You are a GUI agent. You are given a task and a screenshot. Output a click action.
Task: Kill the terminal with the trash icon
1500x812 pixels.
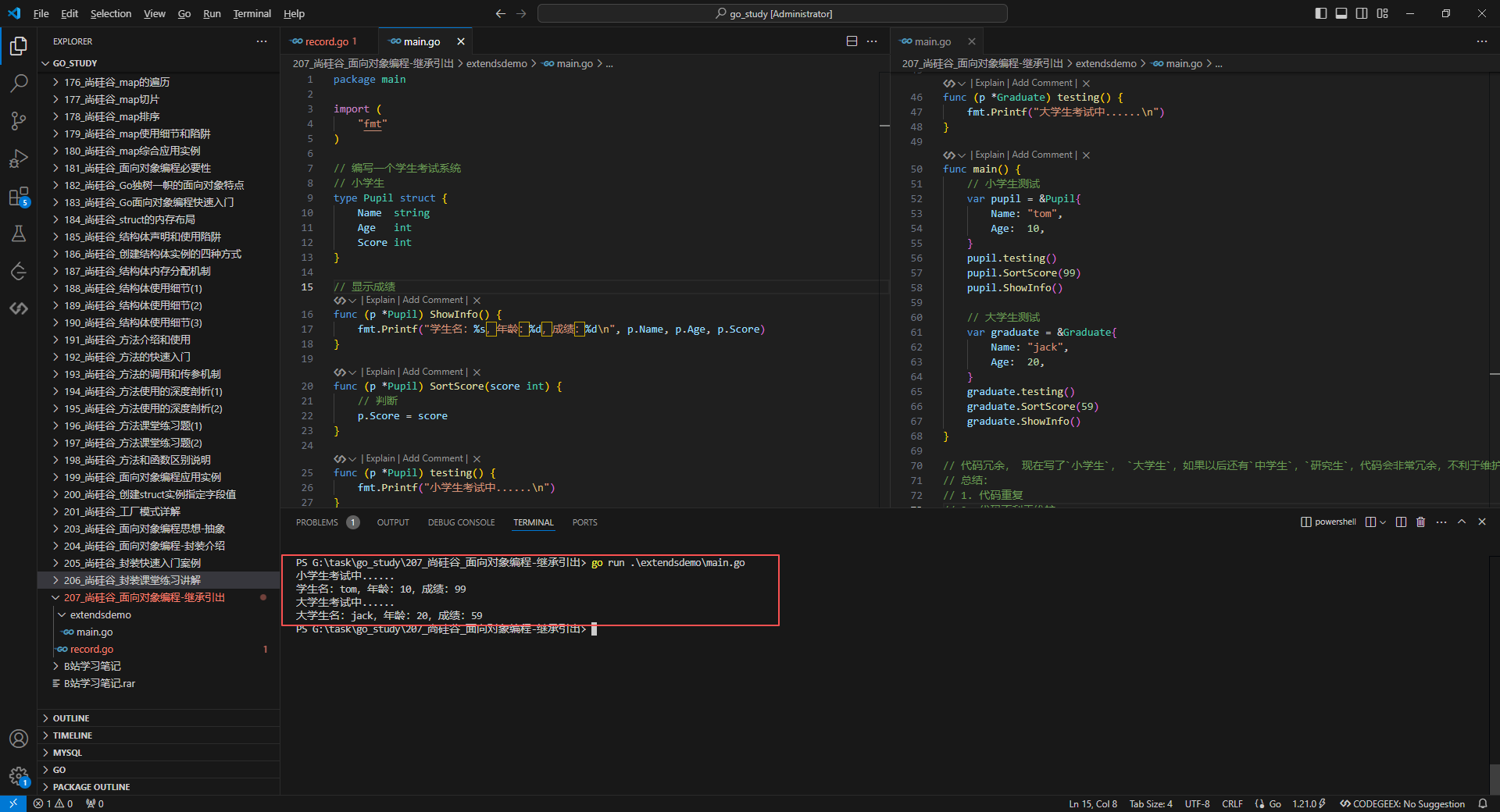[1421, 522]
